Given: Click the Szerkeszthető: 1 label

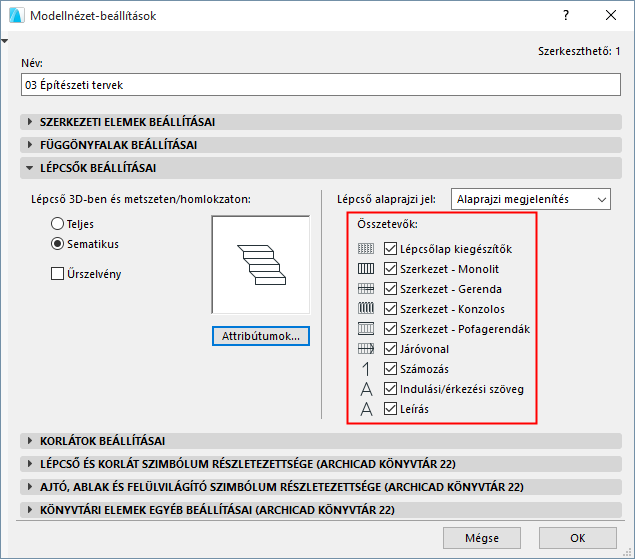Looking at the screenshot, I should pyautogui.click(x=579, y=51).
